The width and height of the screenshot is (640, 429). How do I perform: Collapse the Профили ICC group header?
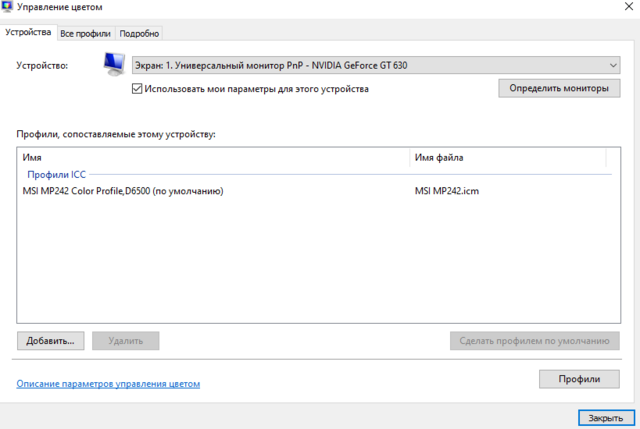[x=57, y=174]
